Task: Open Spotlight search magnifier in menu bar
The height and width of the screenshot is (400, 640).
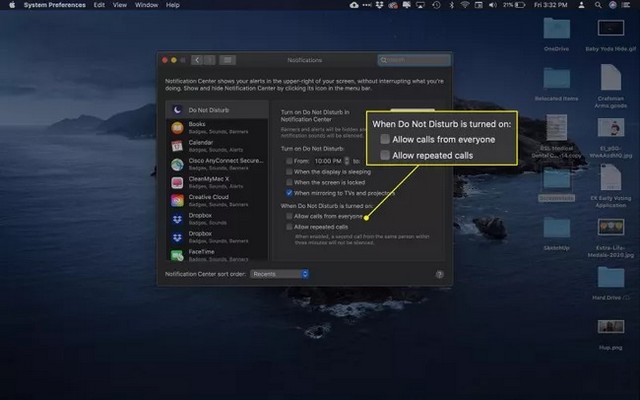Action: 598,5
